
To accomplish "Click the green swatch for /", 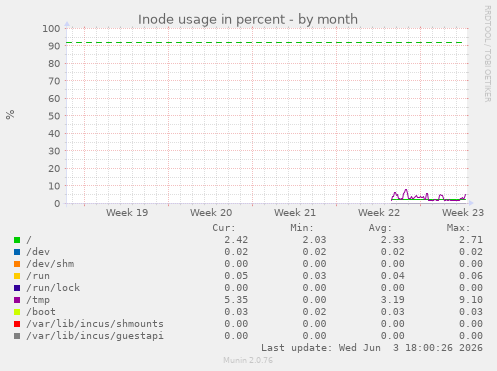I will 17,240.
